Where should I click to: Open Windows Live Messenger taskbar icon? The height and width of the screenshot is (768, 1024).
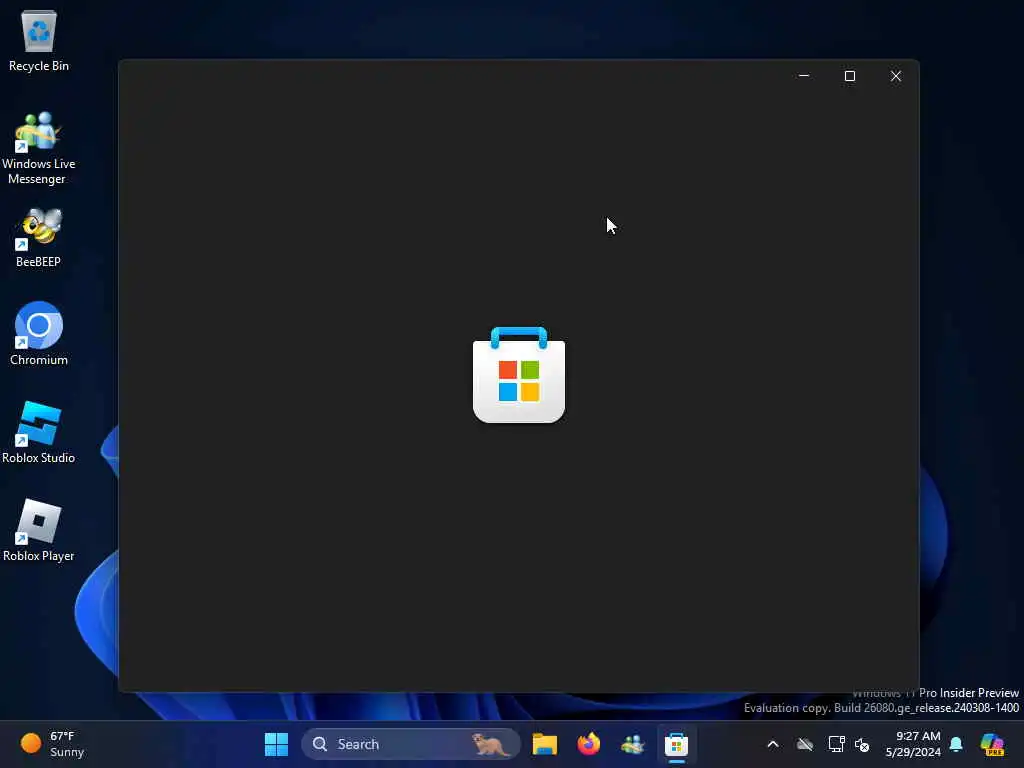632,744
